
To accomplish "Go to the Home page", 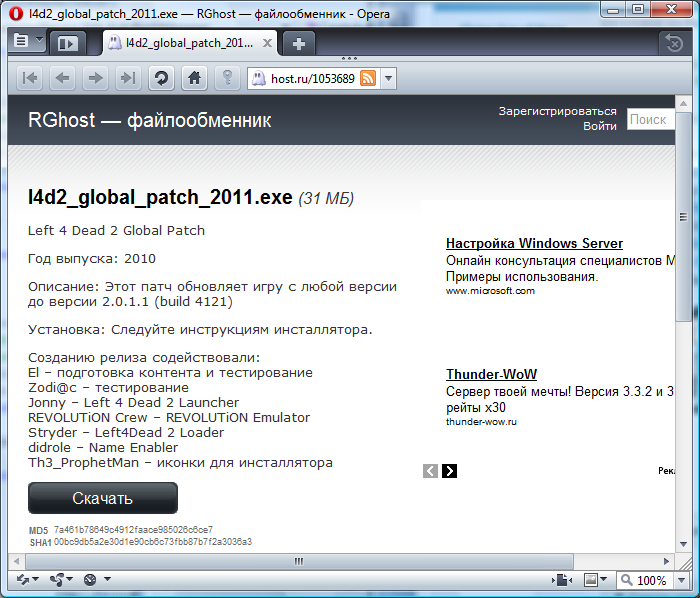I will (195, 78).
